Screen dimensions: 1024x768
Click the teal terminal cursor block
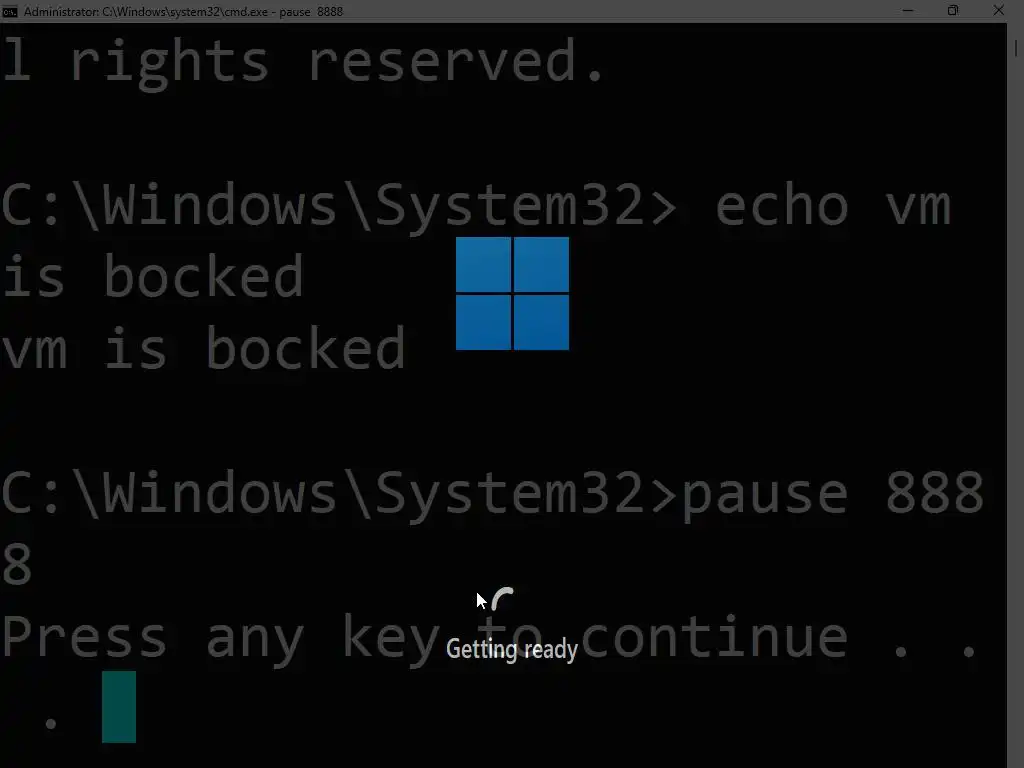coord(119,707)
